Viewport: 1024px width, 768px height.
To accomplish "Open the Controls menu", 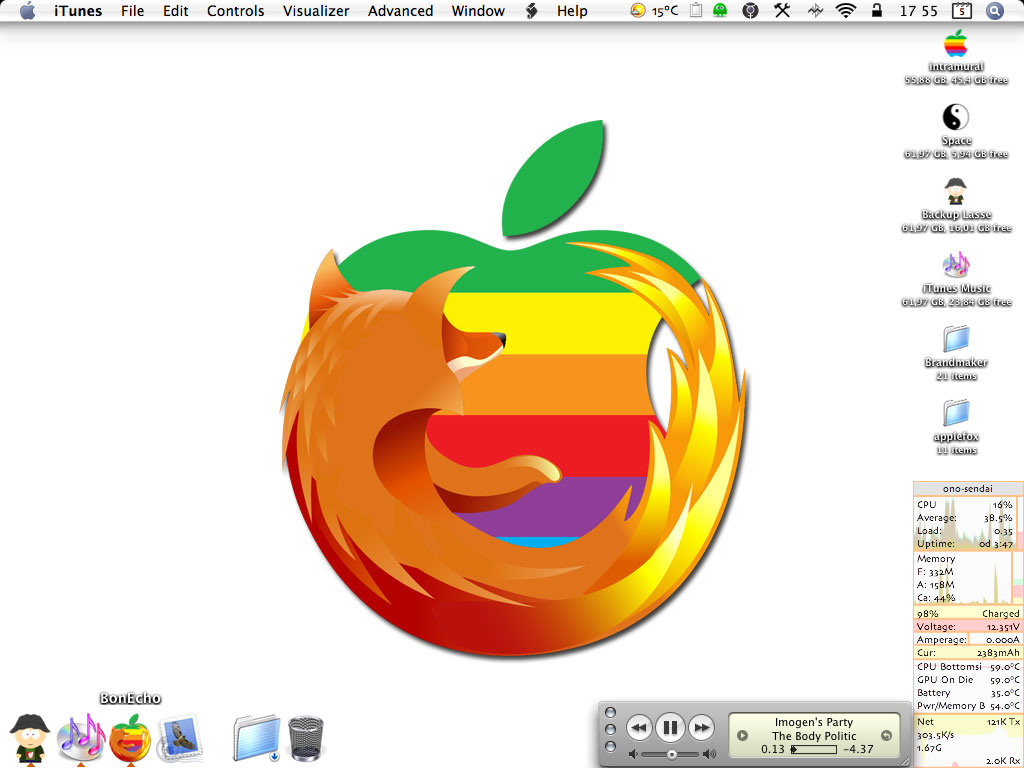I will [236, 11].
